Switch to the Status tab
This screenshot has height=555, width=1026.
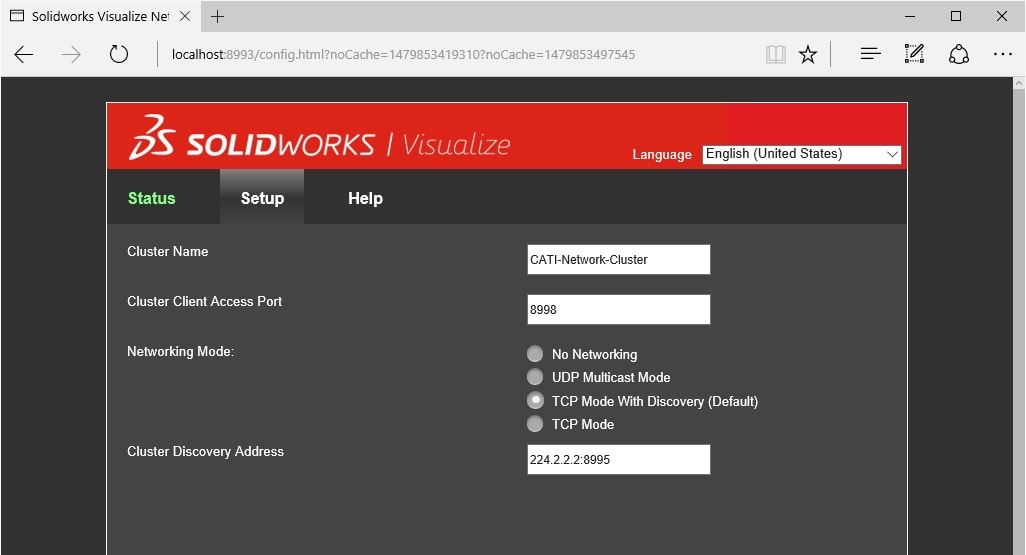tap(152, 198)
